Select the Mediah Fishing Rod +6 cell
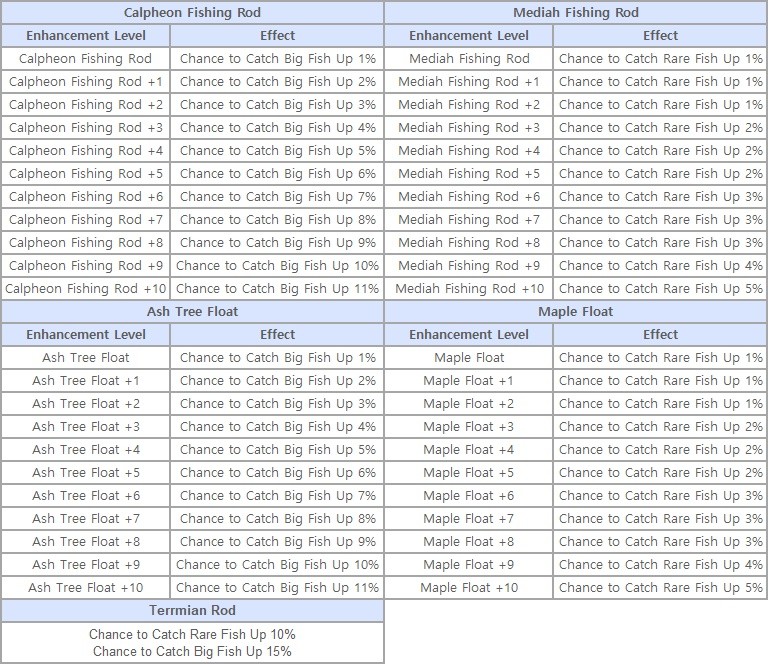Screen dimensions: 768x664 (x=469, y=197)
